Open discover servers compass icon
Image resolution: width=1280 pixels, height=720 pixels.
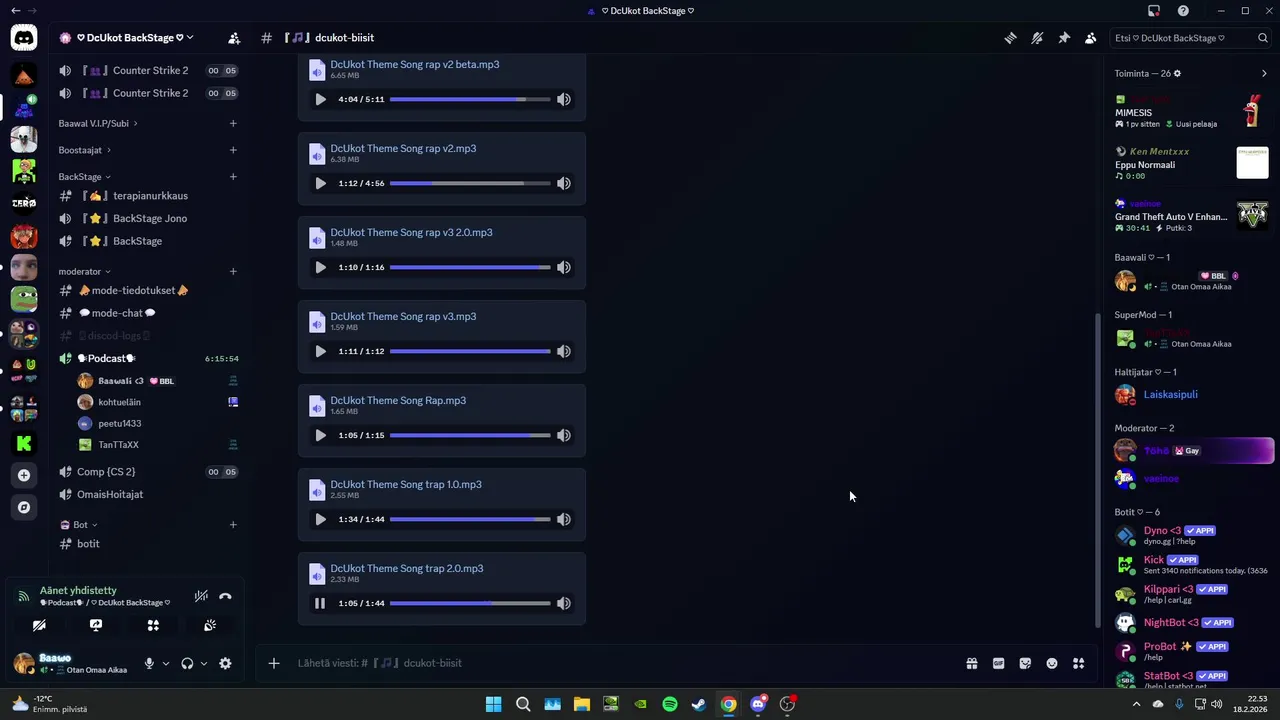pos(24,507)
